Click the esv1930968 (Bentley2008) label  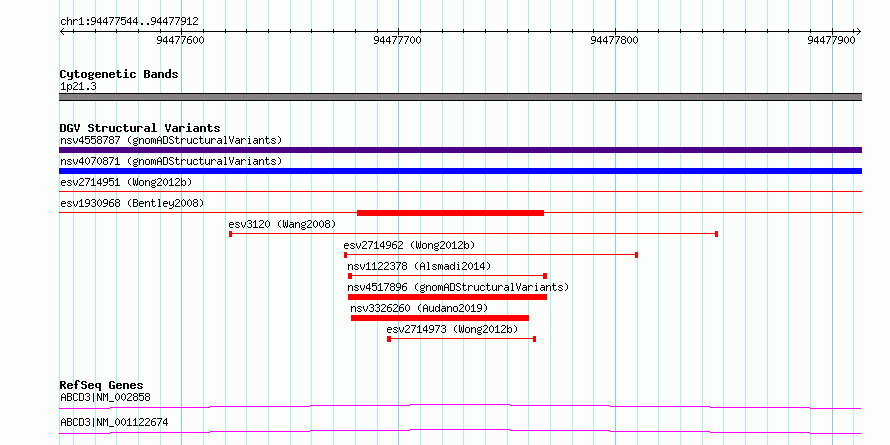pos(132,203)
